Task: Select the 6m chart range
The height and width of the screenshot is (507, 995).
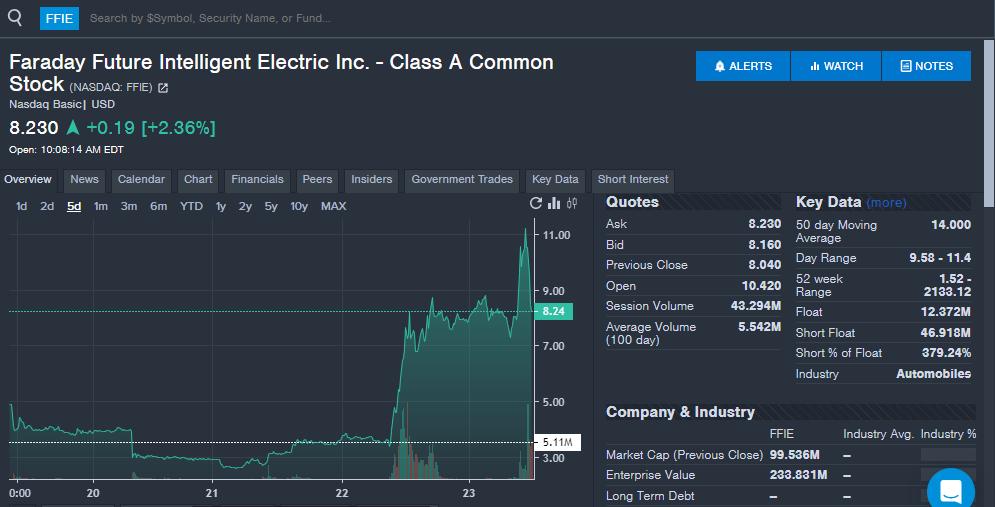Action: [159, 206]
